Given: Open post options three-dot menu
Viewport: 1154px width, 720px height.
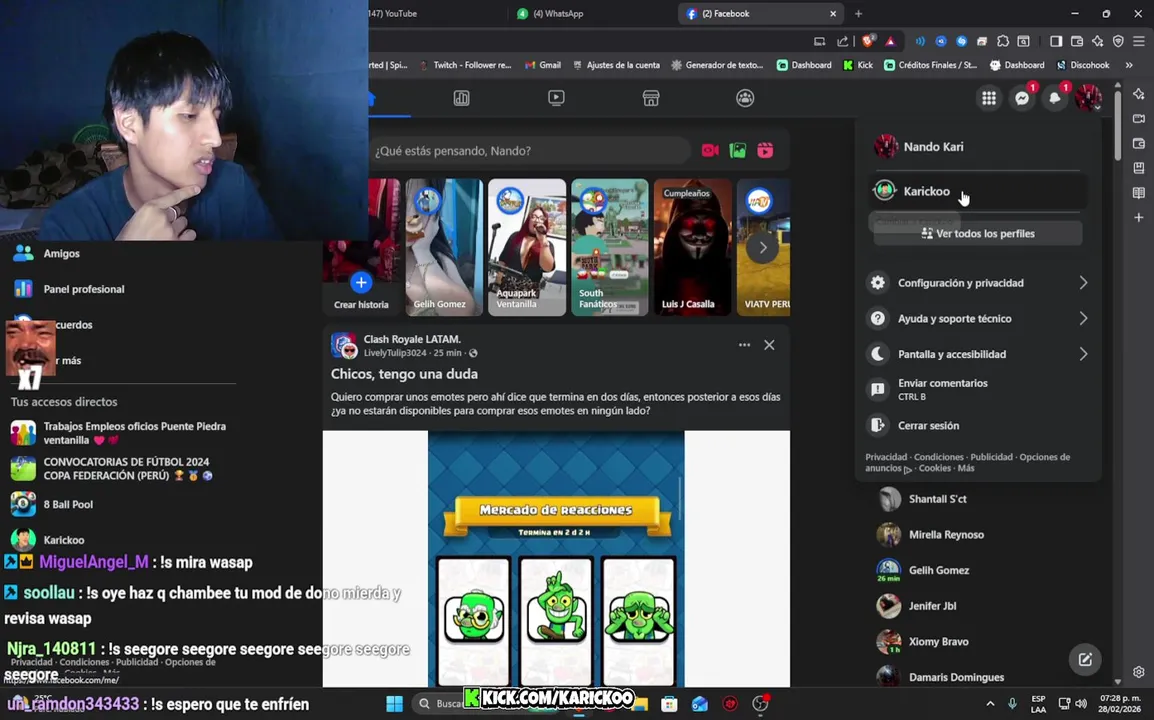Looking at the screenshot, I should pyautogui.click(x=744, y=345).
